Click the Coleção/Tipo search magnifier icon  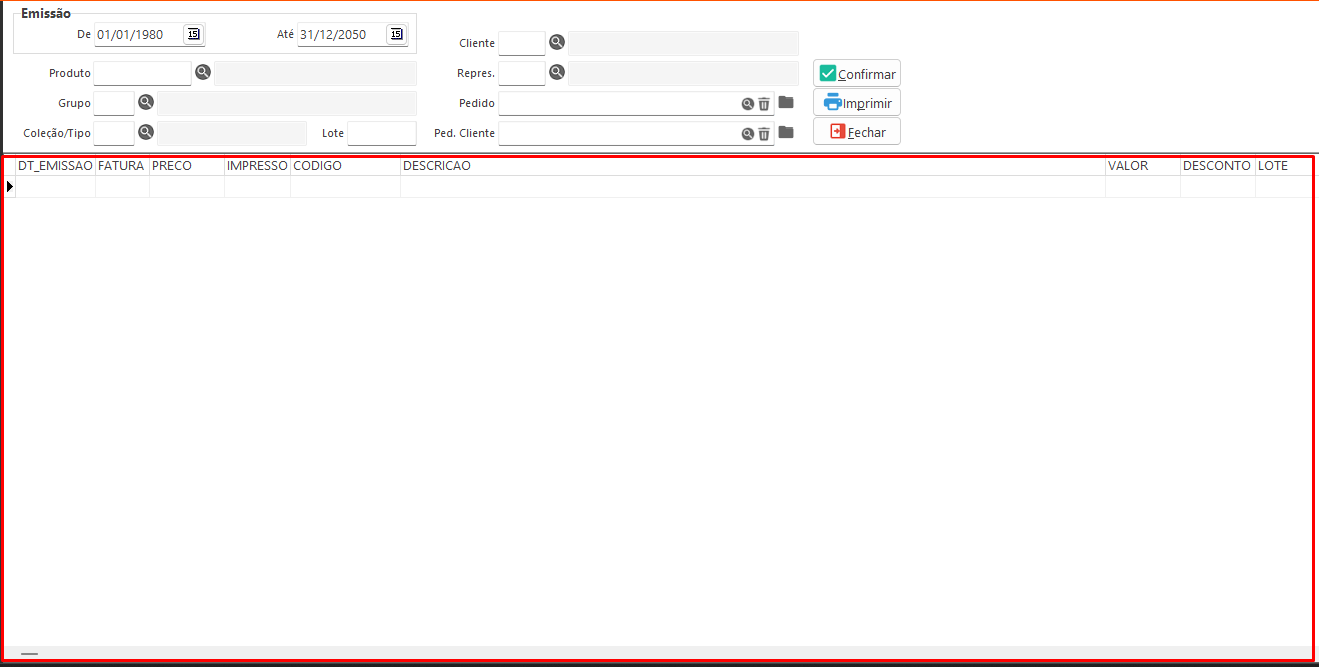coord(146,132)
